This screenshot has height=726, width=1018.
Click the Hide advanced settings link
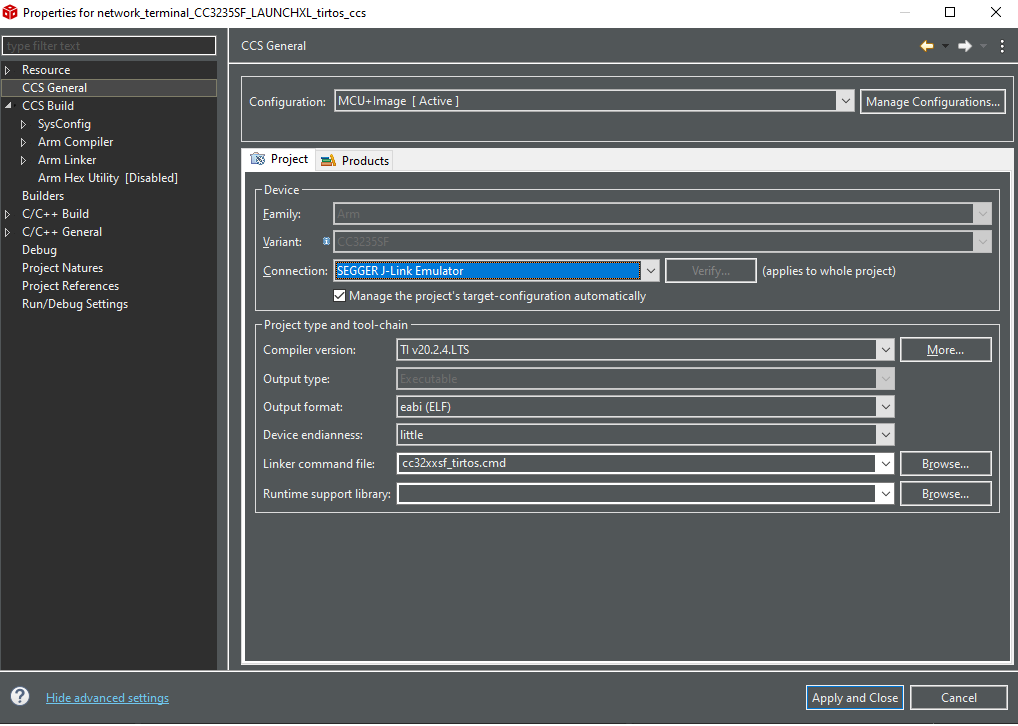coord(107,697)
